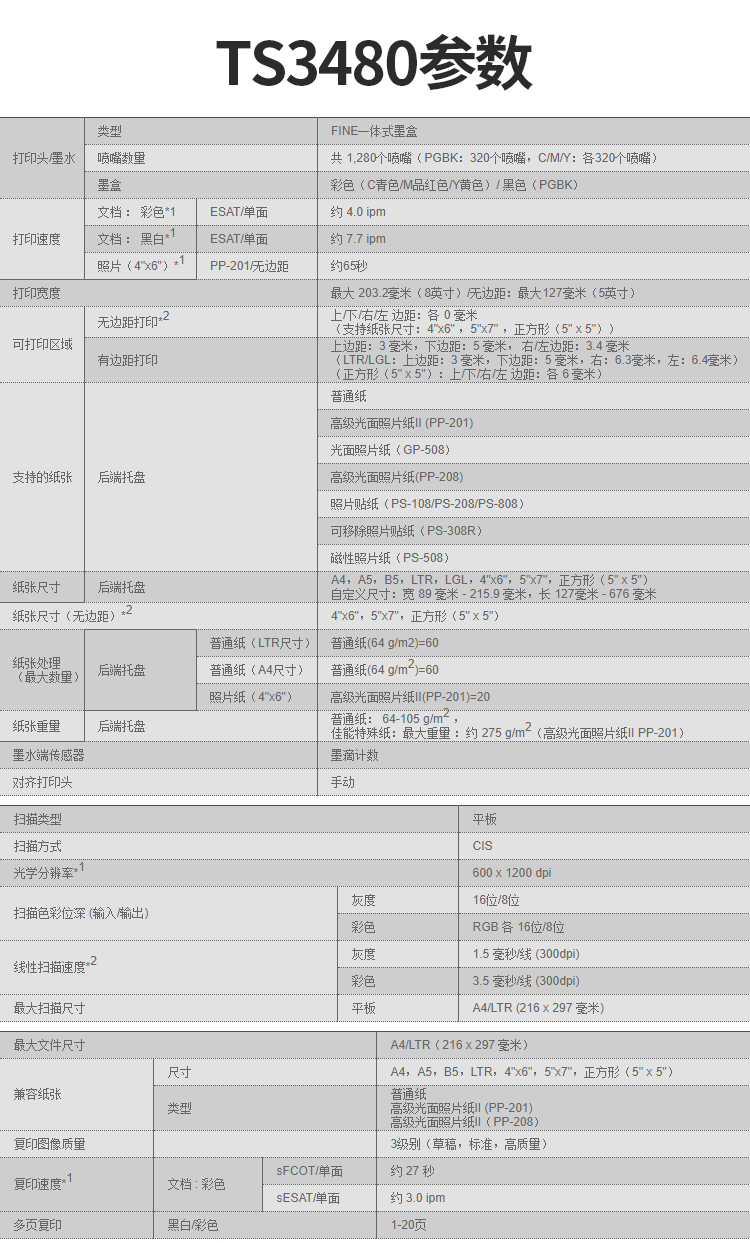Select the 对齐打印头 row label
Viewport: 750px width, 1243px height.
click(43, 782)
